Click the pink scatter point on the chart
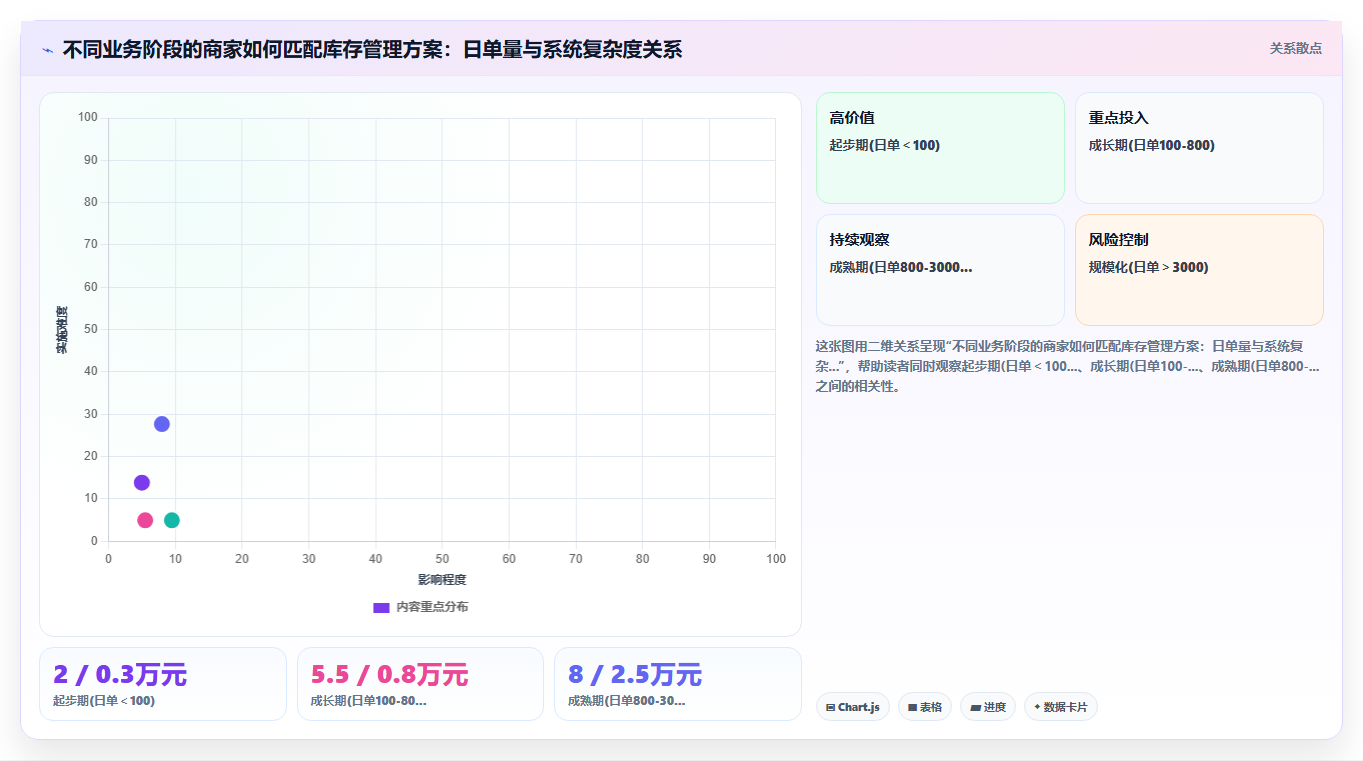Screen dimensions: 1363x761 tap(145, 520)
